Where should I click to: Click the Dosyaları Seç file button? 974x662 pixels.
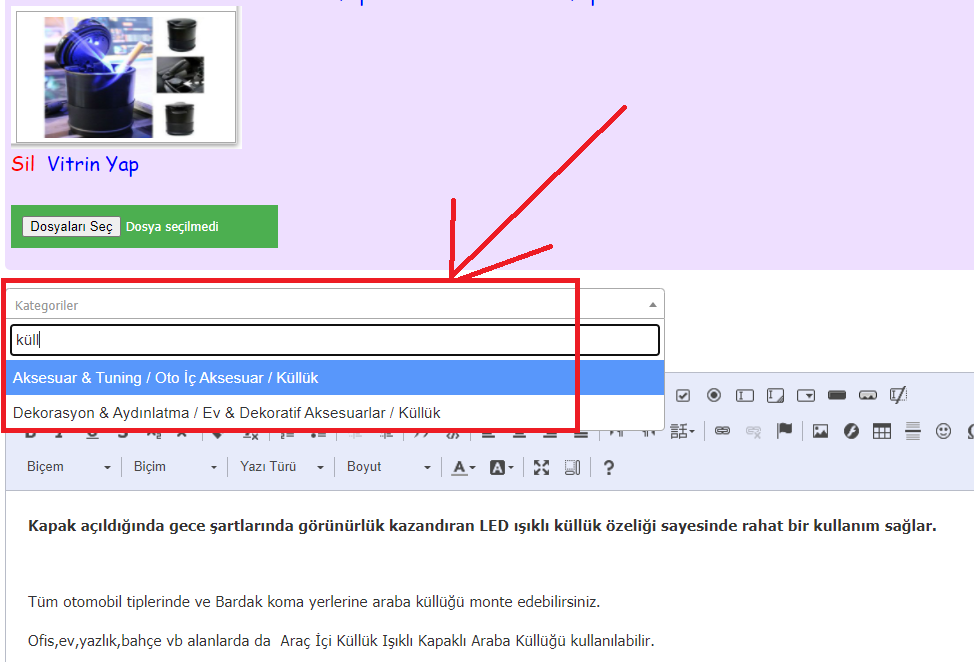pos(71,226)
